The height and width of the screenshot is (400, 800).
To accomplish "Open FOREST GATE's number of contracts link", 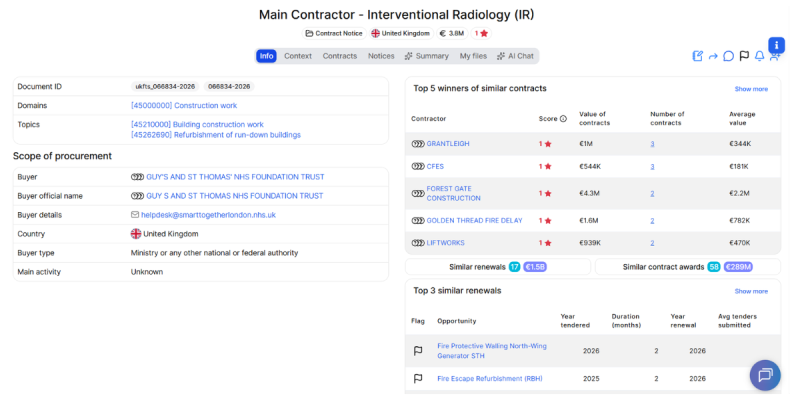I will coord(652,193).
